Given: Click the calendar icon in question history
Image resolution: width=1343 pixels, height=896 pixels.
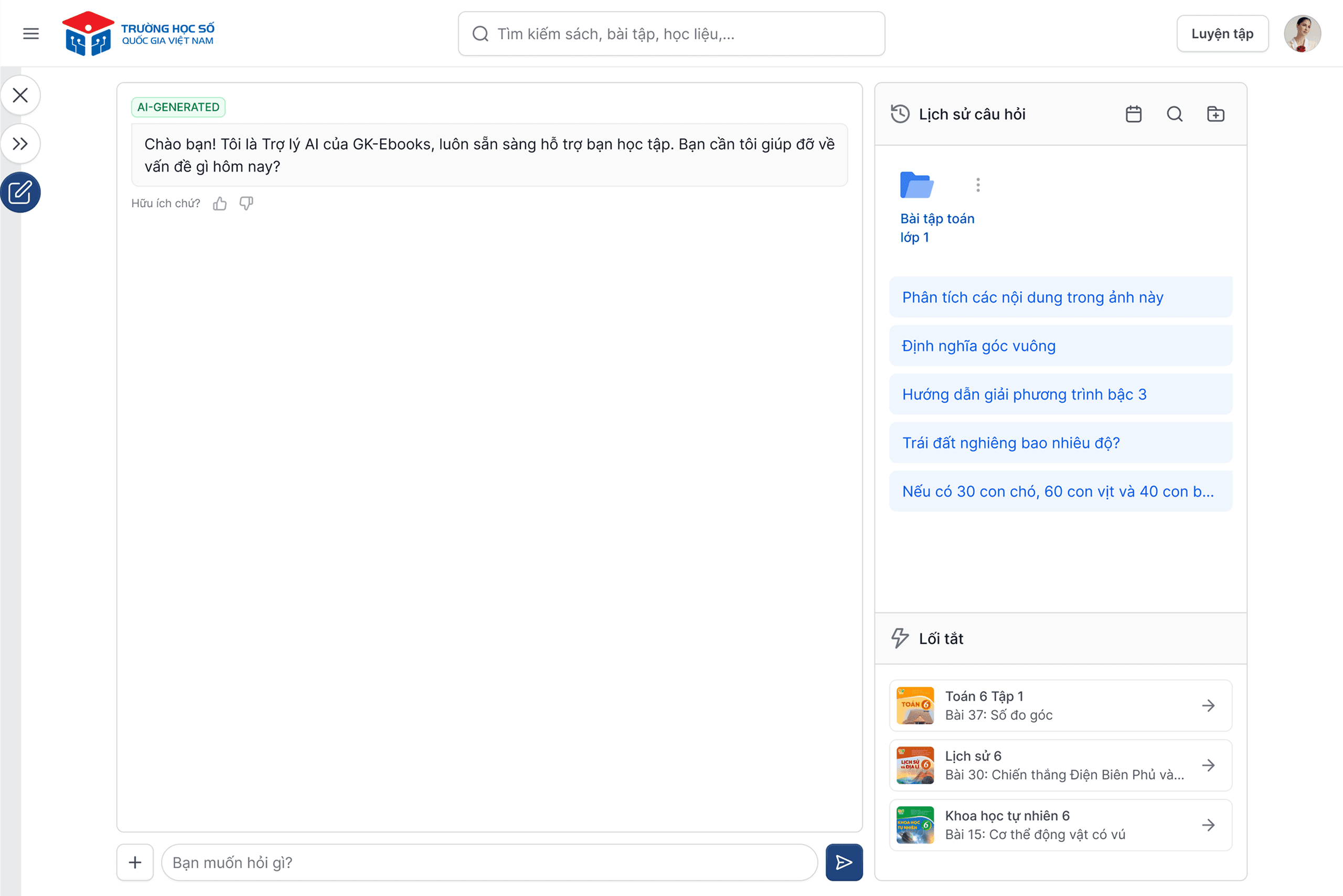Looking at the screenshot, I should coord(1134,114).
